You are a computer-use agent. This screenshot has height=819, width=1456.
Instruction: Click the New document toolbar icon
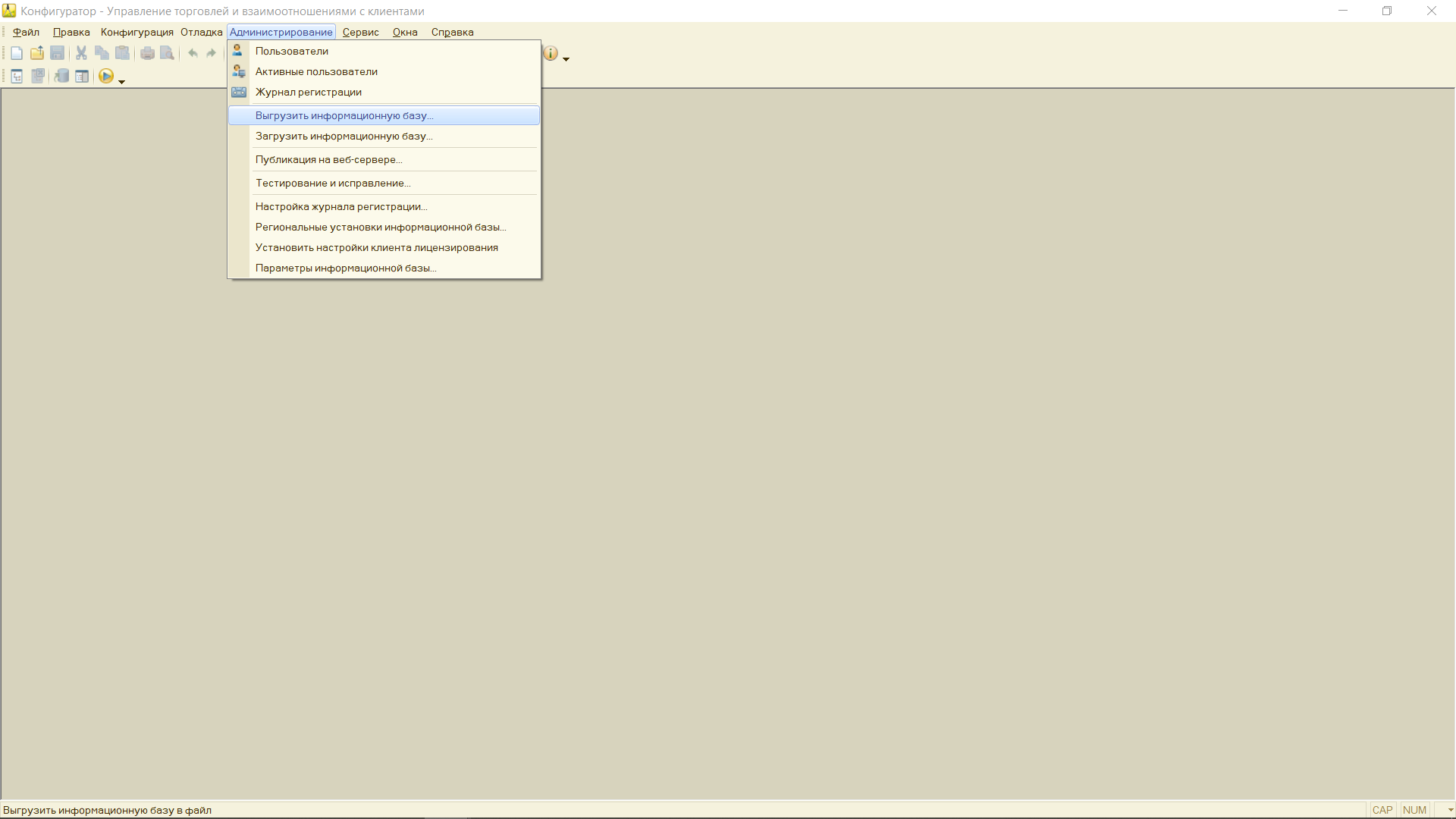pos(17,53)
